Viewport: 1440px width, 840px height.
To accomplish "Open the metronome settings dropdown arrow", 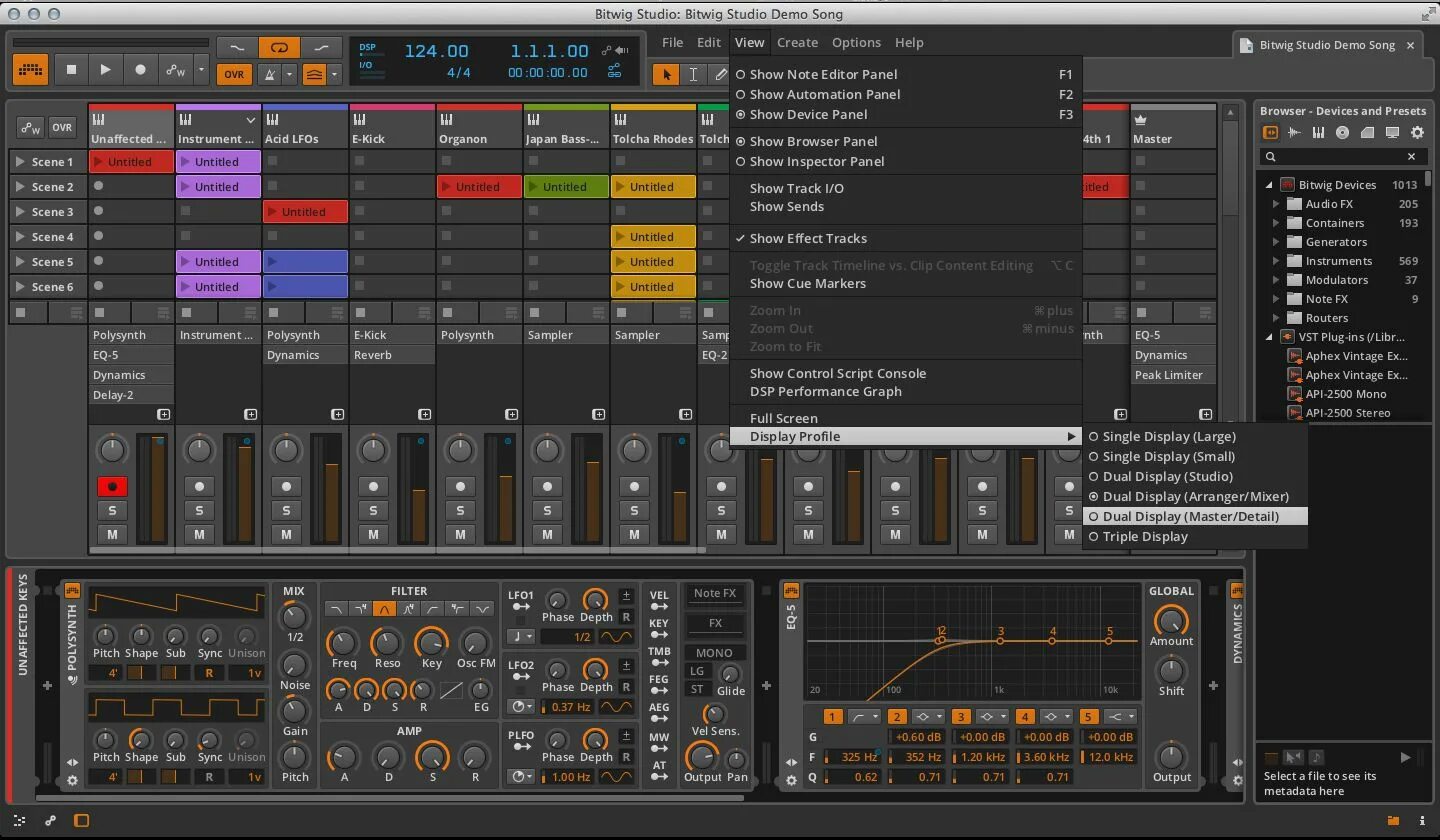I will tap(289, 74).
